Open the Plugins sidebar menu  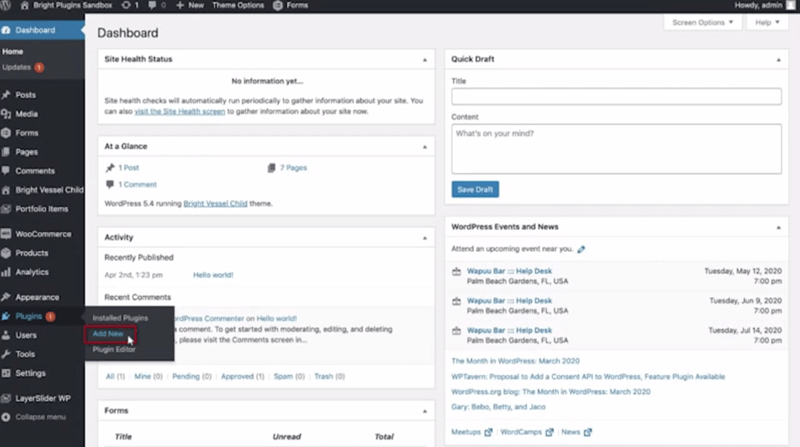pos(42,316)
